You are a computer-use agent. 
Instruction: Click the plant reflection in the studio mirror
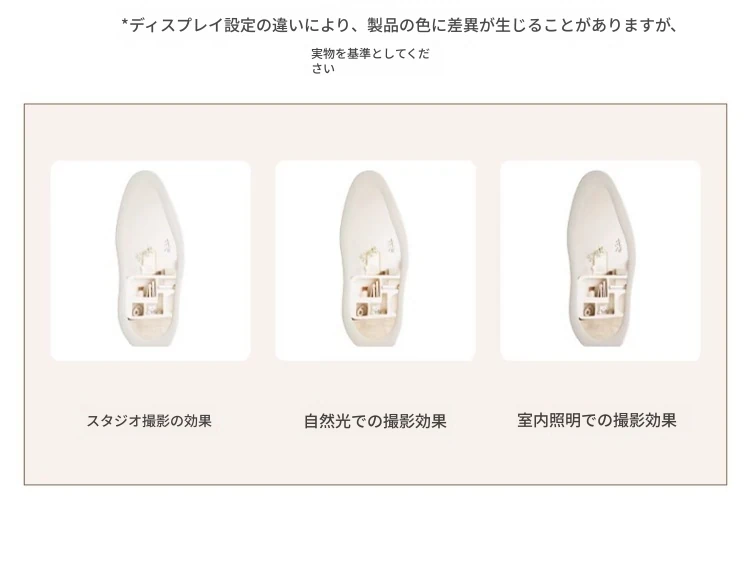coord(144,257)
